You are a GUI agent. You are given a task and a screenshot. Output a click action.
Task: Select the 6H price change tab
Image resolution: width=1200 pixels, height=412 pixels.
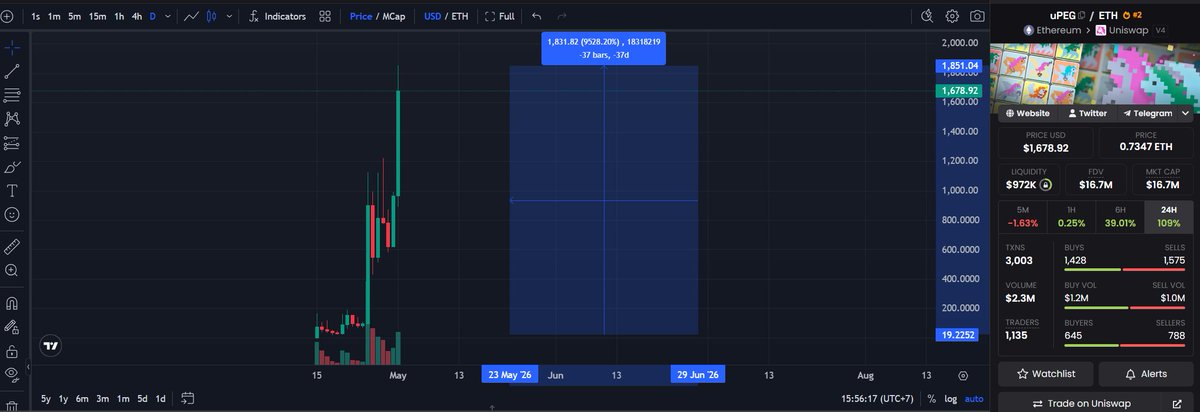(1119, 215)
